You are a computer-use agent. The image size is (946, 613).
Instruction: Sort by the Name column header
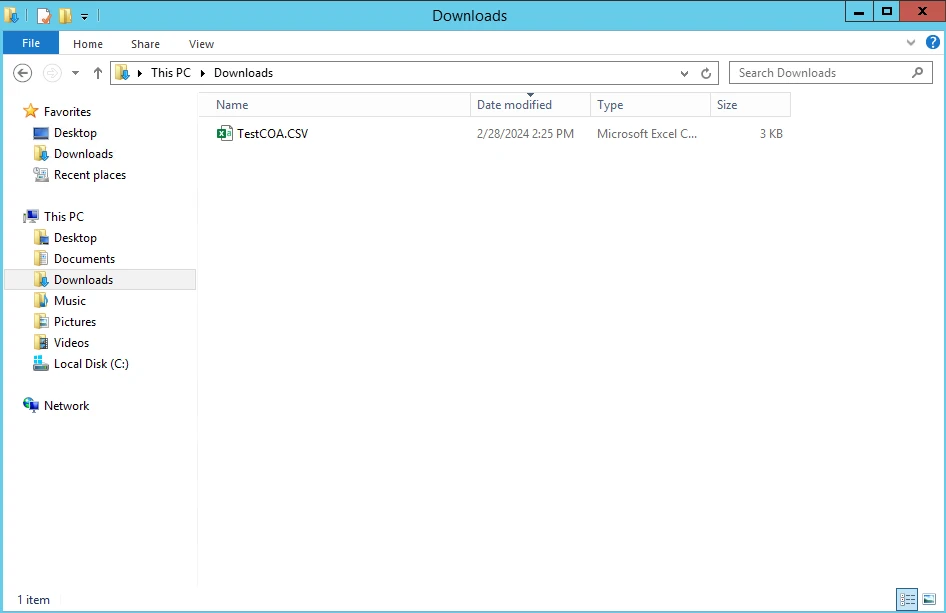point(334,104)
